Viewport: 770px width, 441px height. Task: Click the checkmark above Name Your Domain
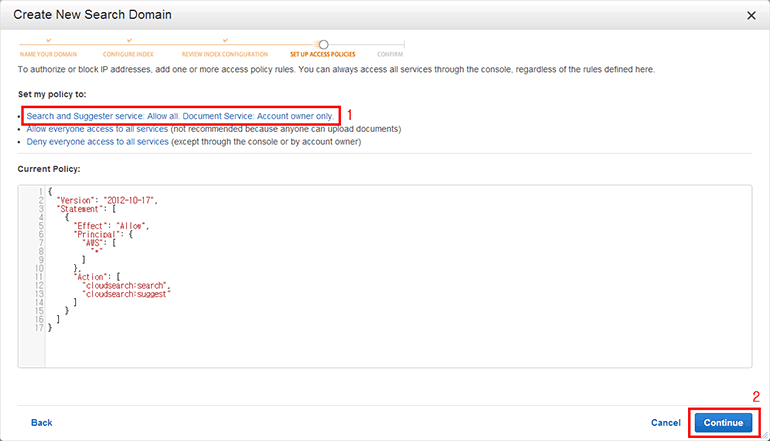coord(47,39)
